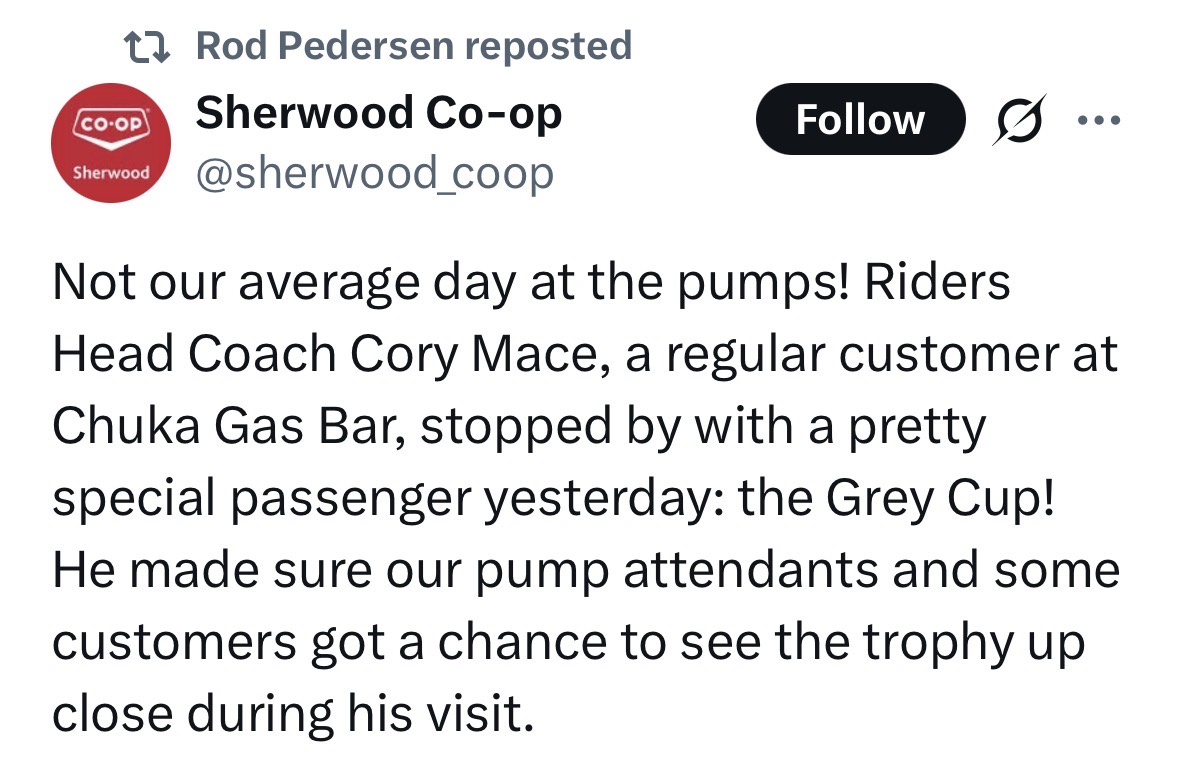Click the repost arrows icon

pos(147,45)
